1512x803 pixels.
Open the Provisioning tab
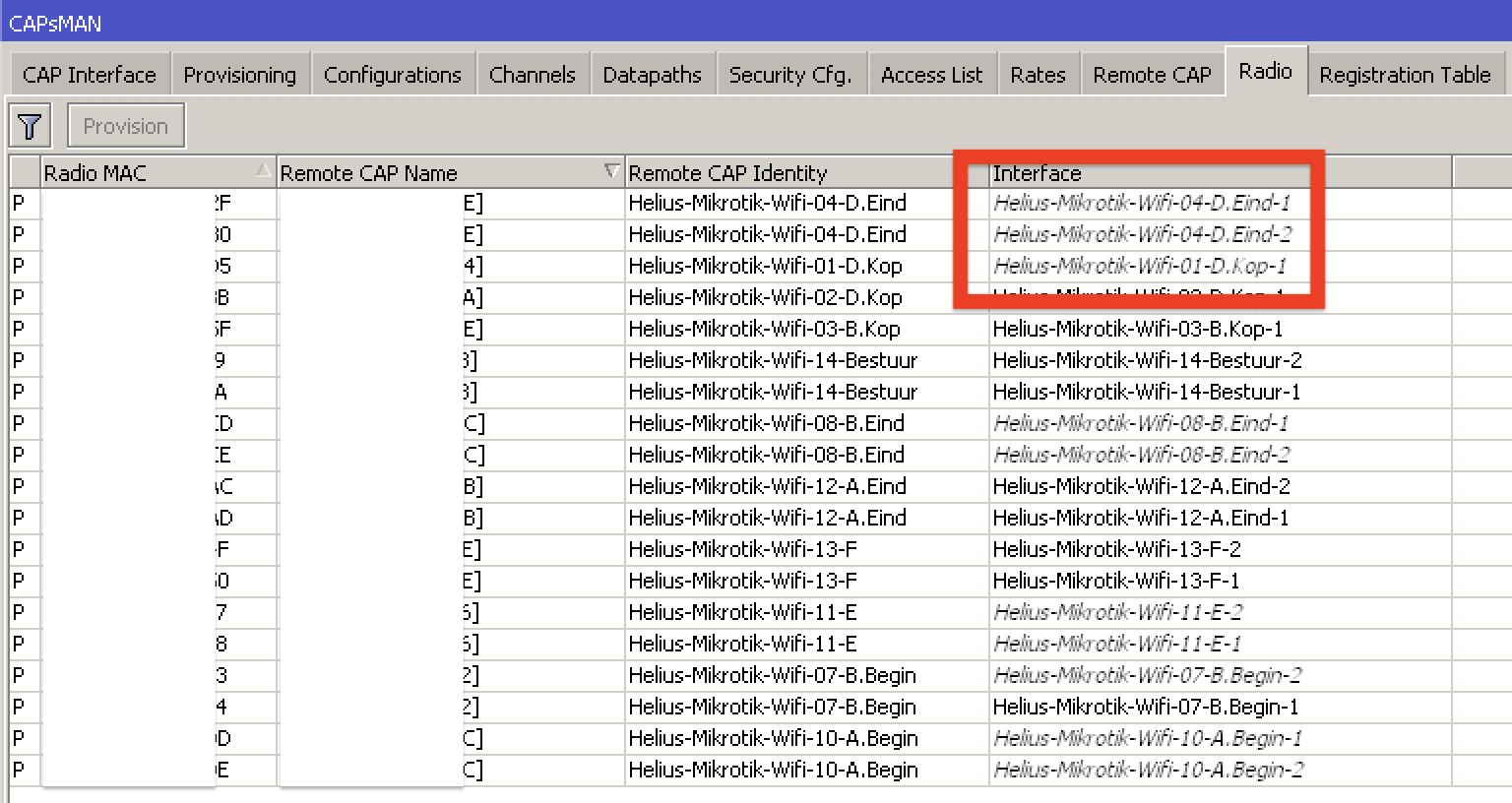pos(239,73)
